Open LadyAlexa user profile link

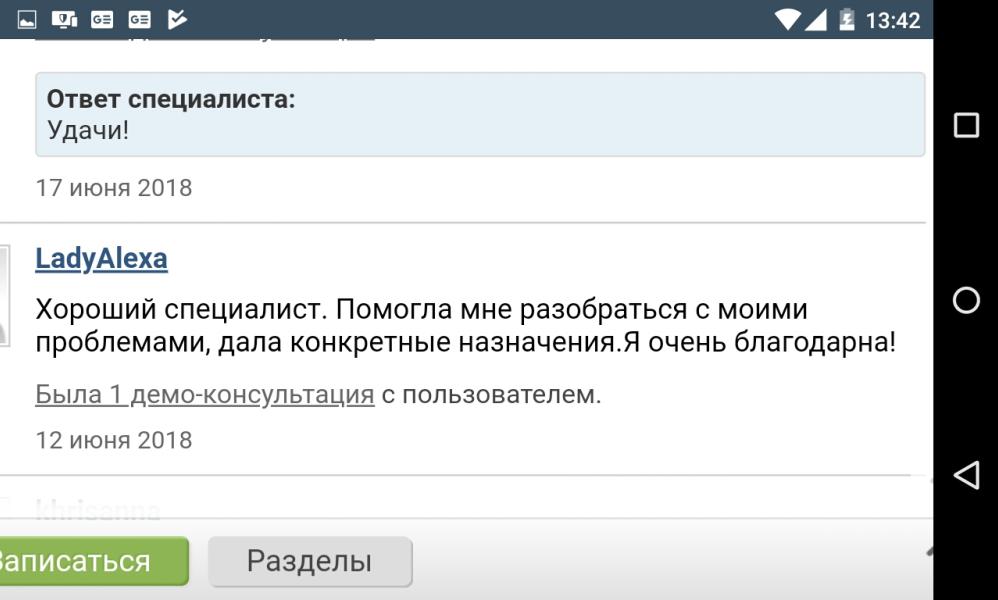[x=101, y=258]
